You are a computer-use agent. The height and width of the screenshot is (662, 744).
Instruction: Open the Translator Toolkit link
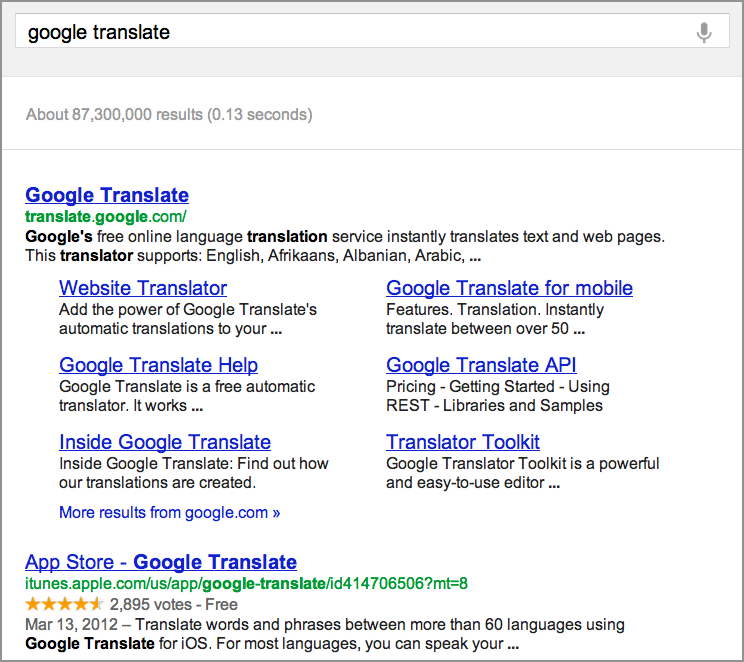tap(463, 442)
